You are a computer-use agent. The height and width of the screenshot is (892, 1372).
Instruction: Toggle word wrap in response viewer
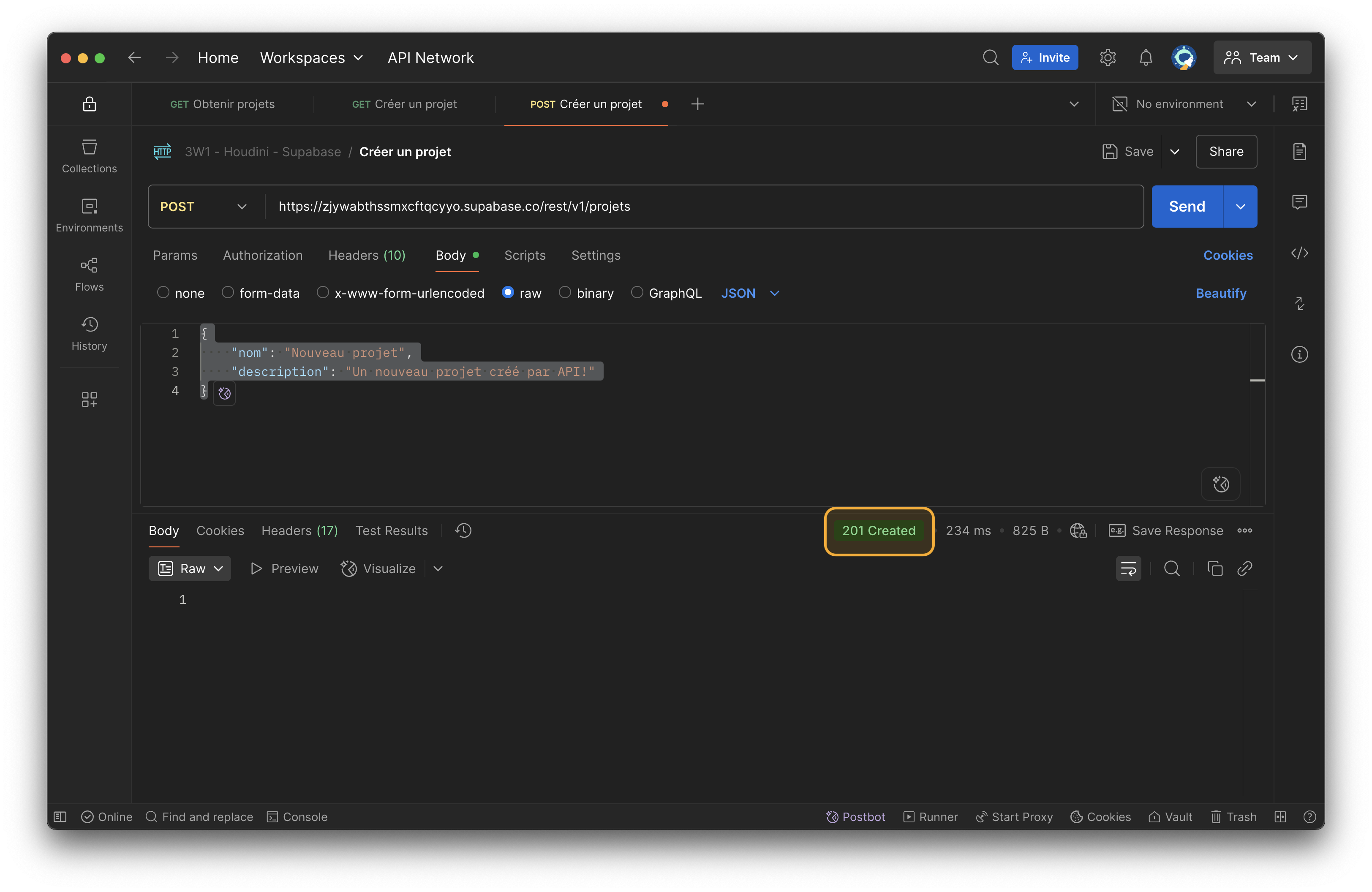[x=1128, y=569]
